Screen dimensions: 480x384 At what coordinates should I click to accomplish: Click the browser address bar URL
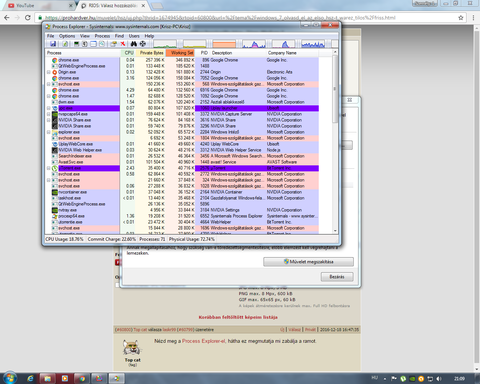click(220, 18)
